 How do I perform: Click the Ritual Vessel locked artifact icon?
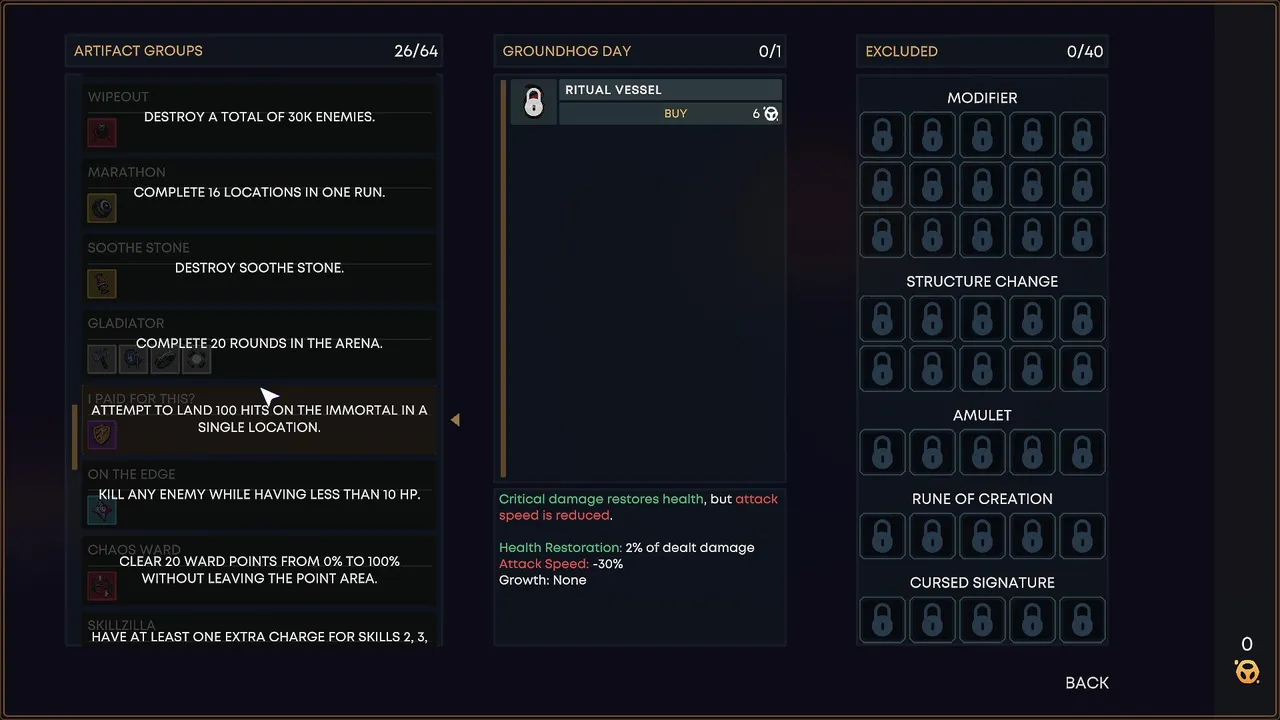(x=534, y=102)
